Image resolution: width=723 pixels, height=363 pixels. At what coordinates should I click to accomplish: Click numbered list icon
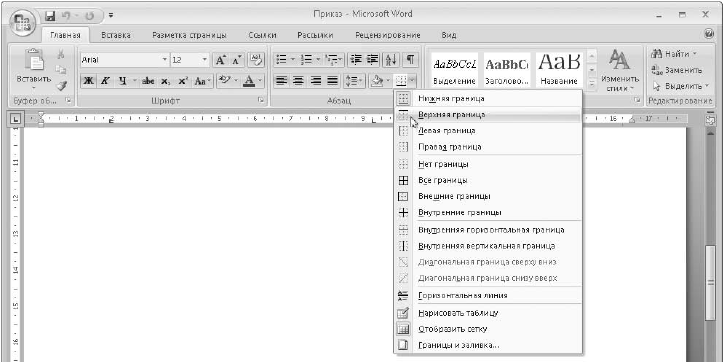coord(307,60)
